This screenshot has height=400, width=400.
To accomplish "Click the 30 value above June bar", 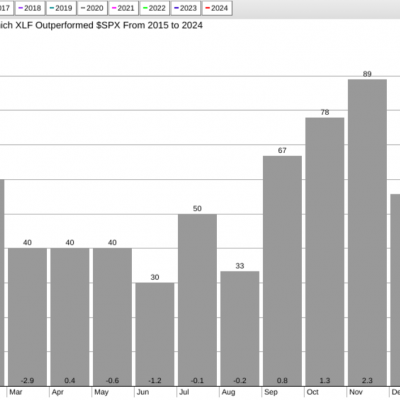I will [x=155, y=277].
